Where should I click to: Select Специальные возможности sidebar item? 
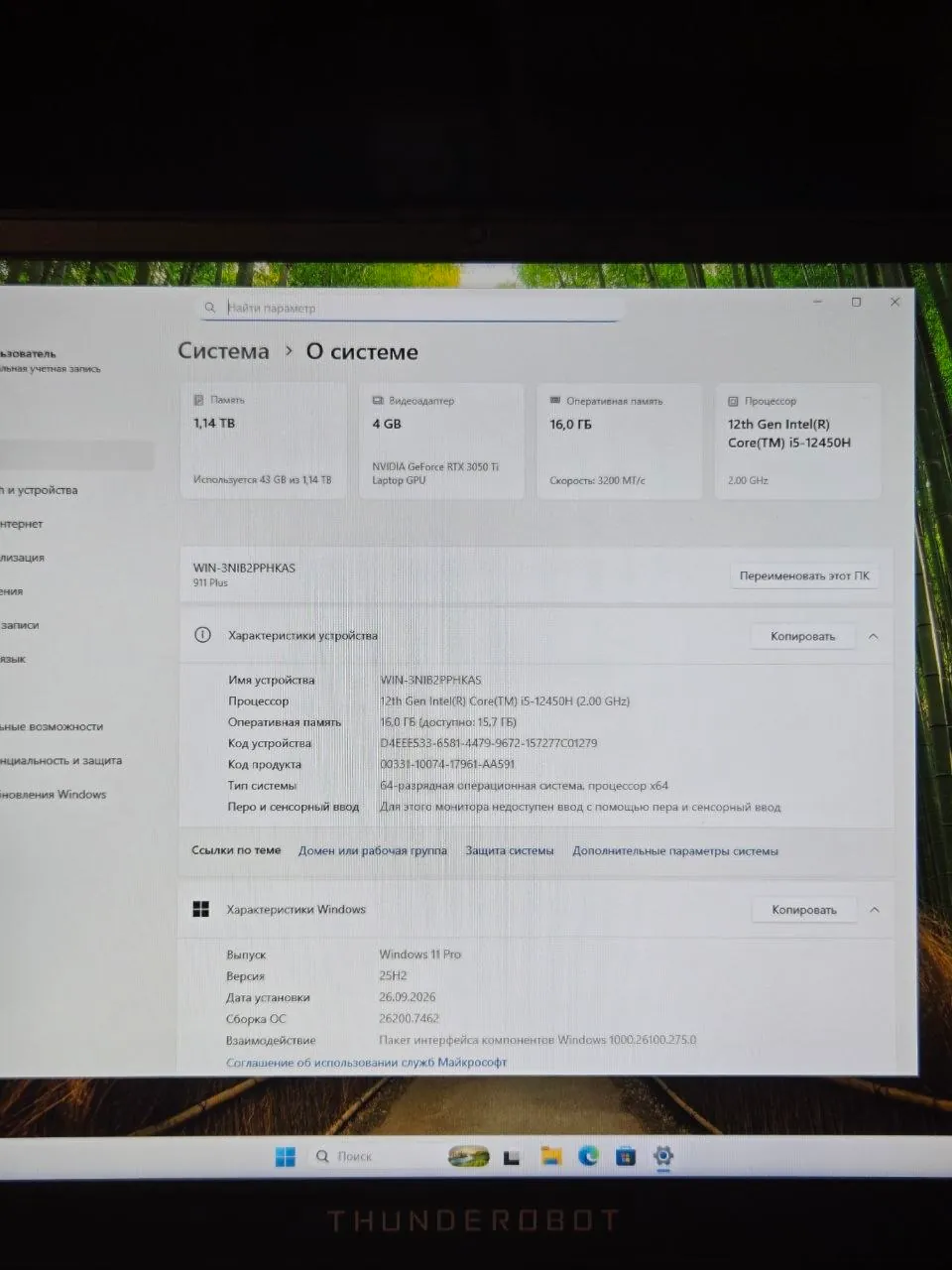52,726
